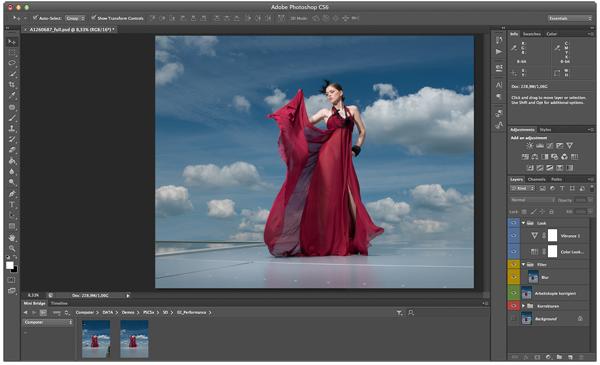
Task: Switch to the Color tab
Action: (551, 34)
